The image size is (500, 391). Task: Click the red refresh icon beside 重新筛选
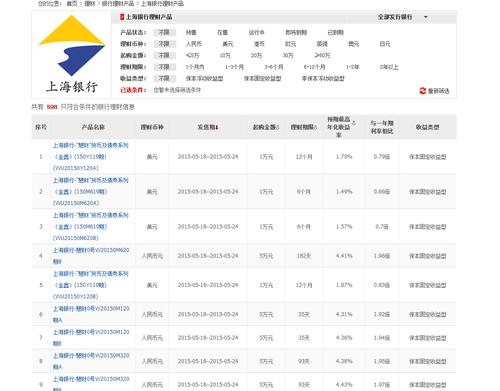coord(423,91)
